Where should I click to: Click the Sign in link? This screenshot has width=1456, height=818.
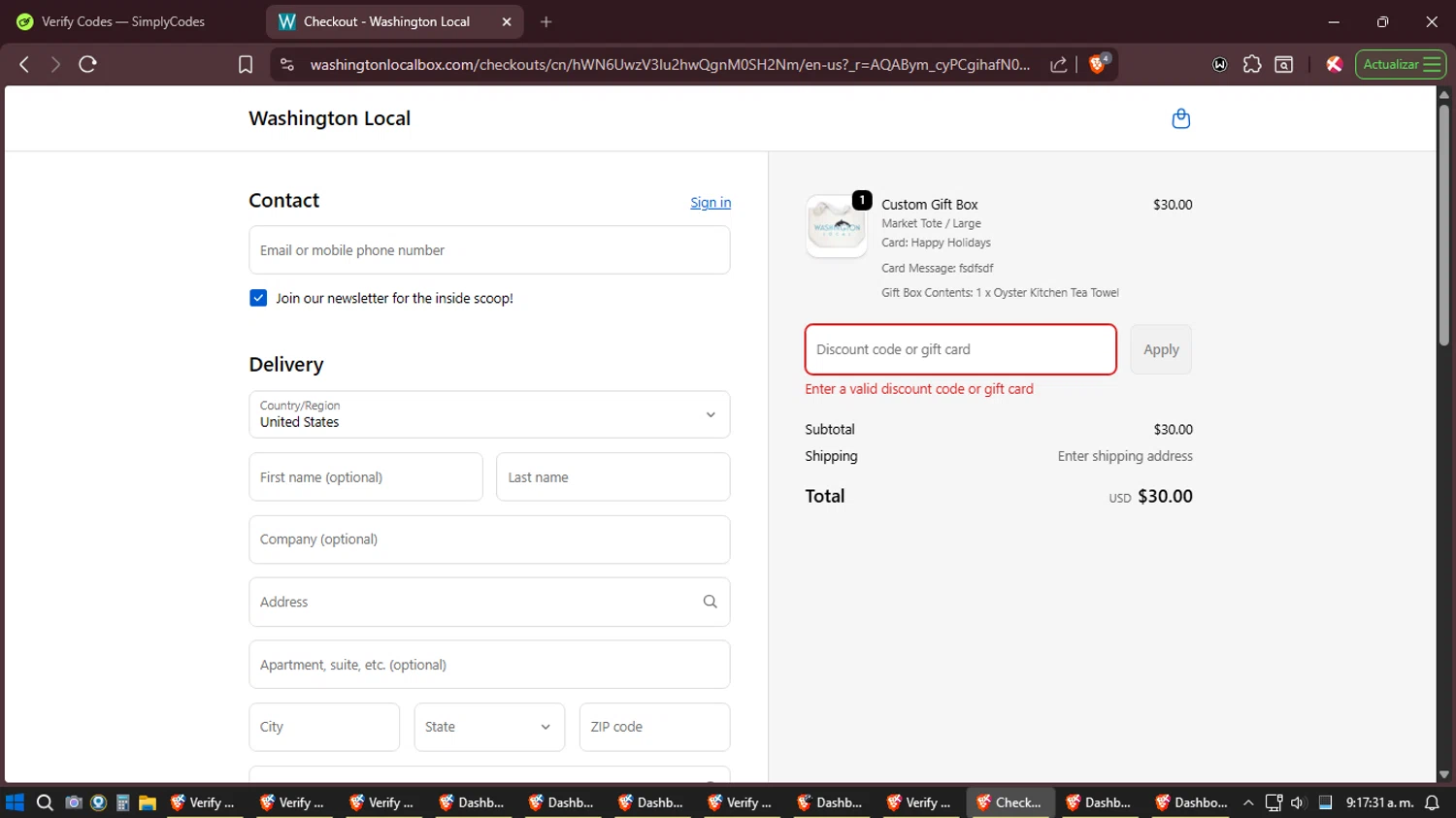click(711, 203)
